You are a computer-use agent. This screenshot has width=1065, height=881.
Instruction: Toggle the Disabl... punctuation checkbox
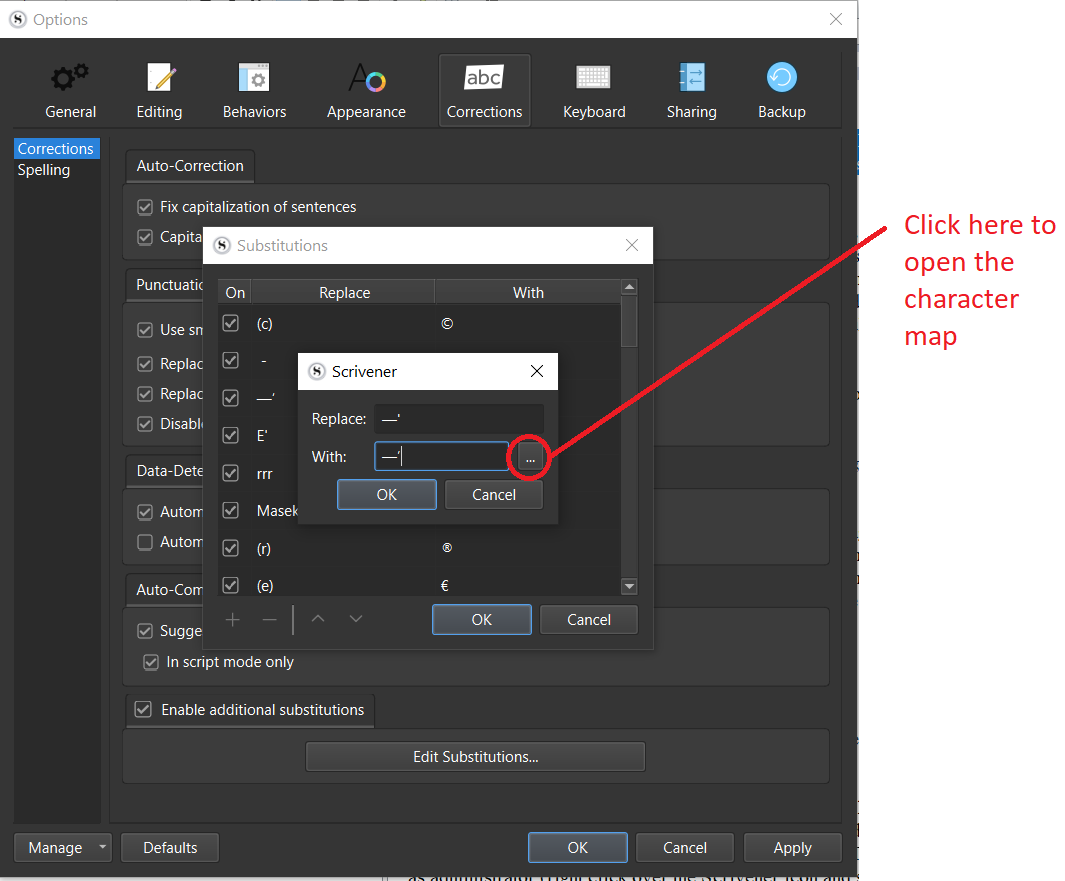click(145, 424)
